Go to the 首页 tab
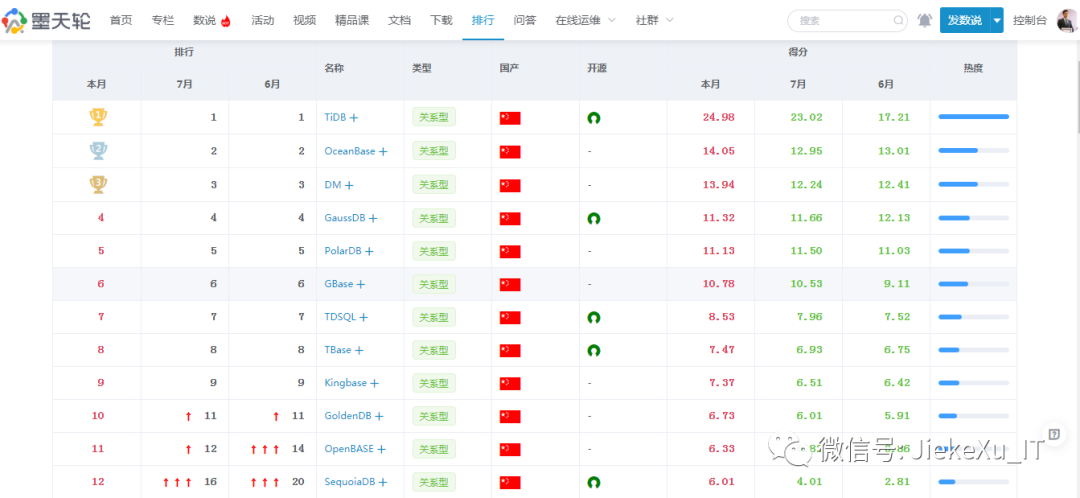The width and height of the screenshot is (1080, 498). (x=121, y=21)
